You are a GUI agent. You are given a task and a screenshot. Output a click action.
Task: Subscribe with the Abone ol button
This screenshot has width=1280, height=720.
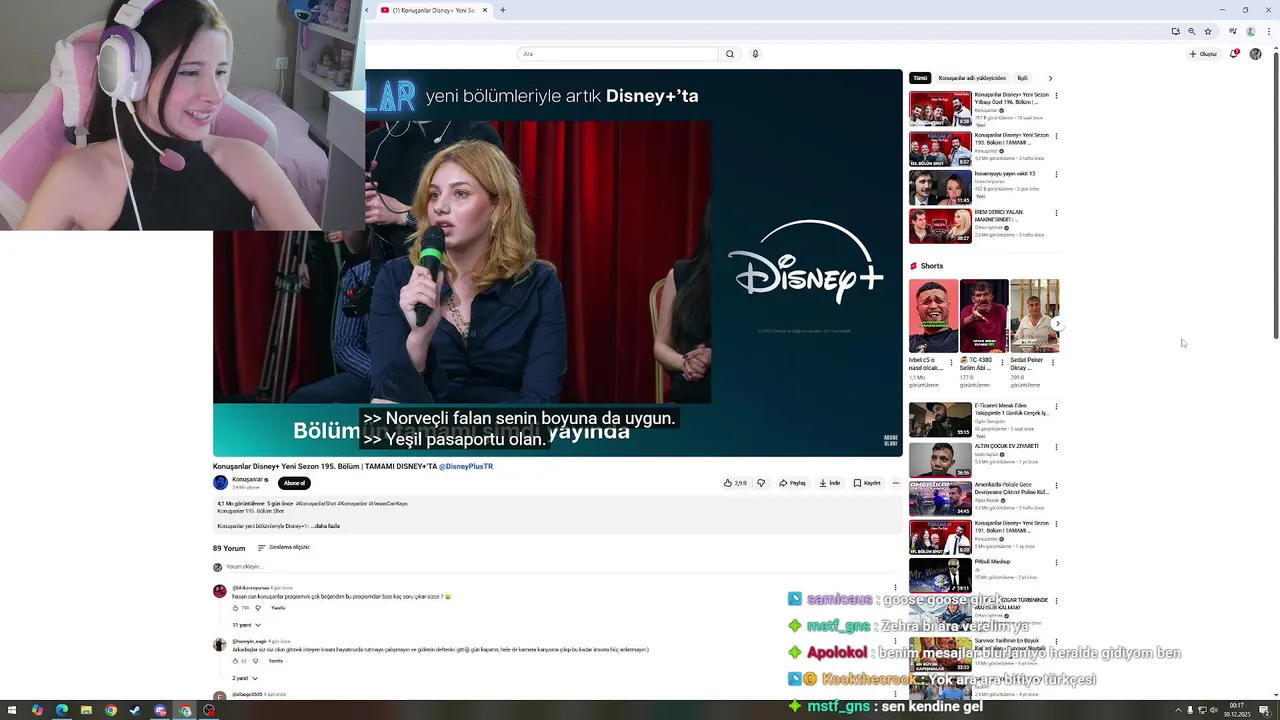(294, 483)
